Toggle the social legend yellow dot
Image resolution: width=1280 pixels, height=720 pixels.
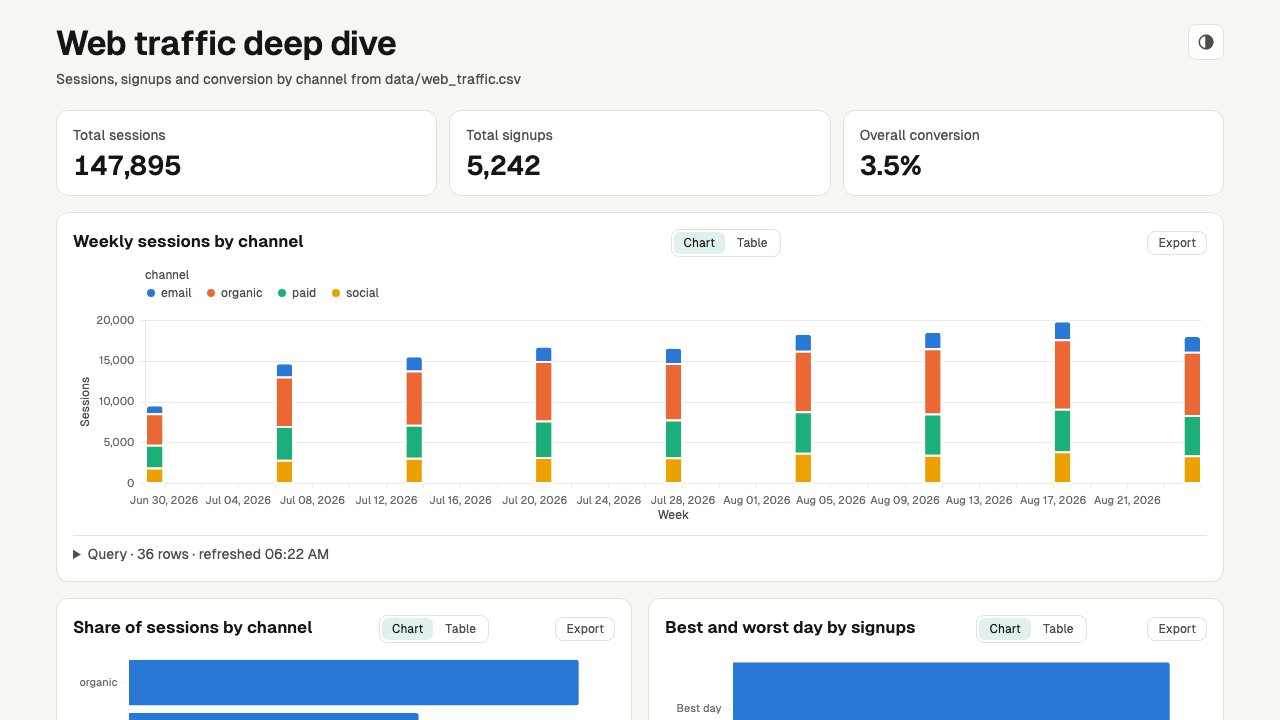(x=336, y=293)
